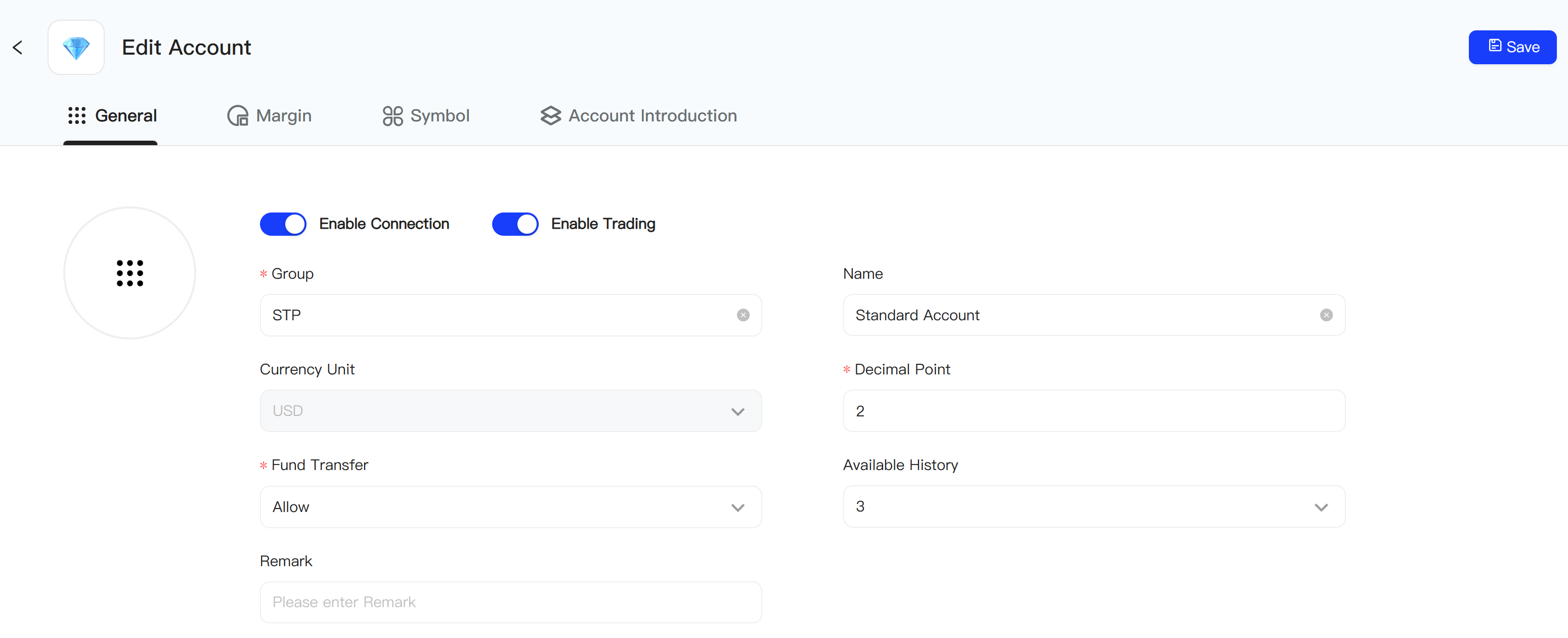The height and width of the screenshot is (638, 1568).
Task: Toggle the Enable Trading switch
Action: tap(515, 224)
